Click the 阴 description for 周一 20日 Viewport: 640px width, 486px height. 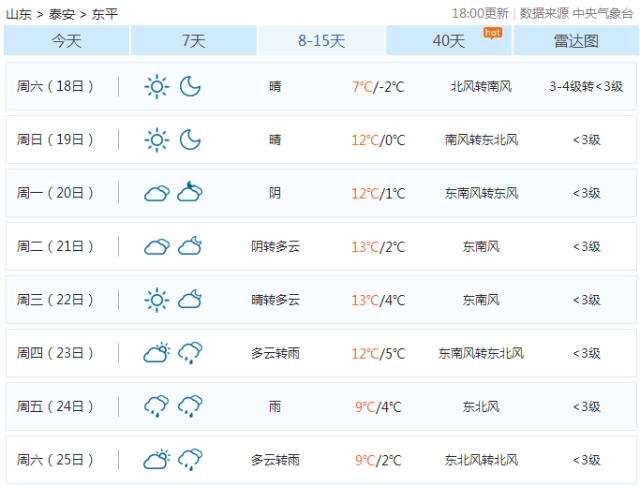point(275,193)
